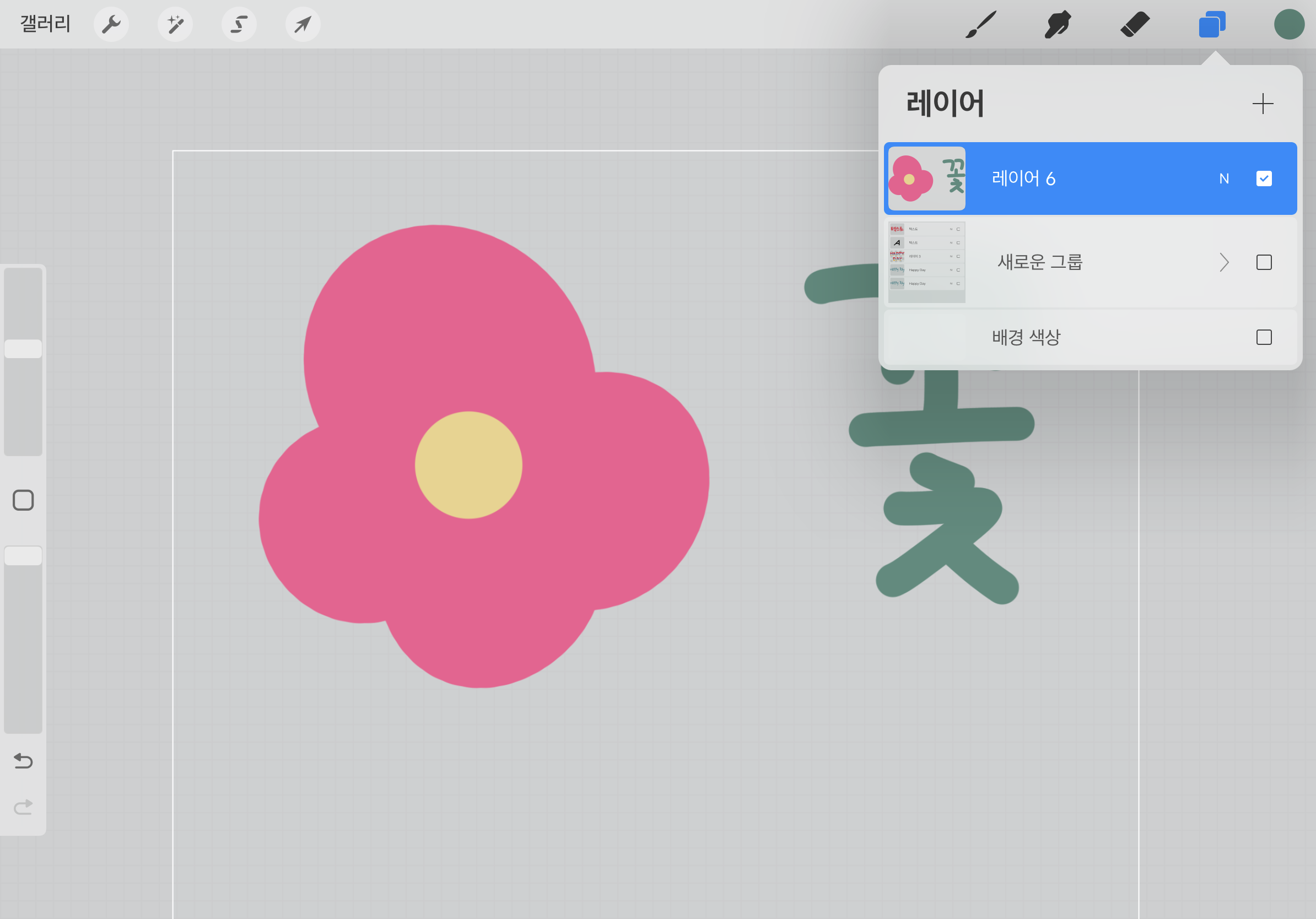Close the Layers panel via layers icon
The image size is (1316, 919).
coord(1212,25)
